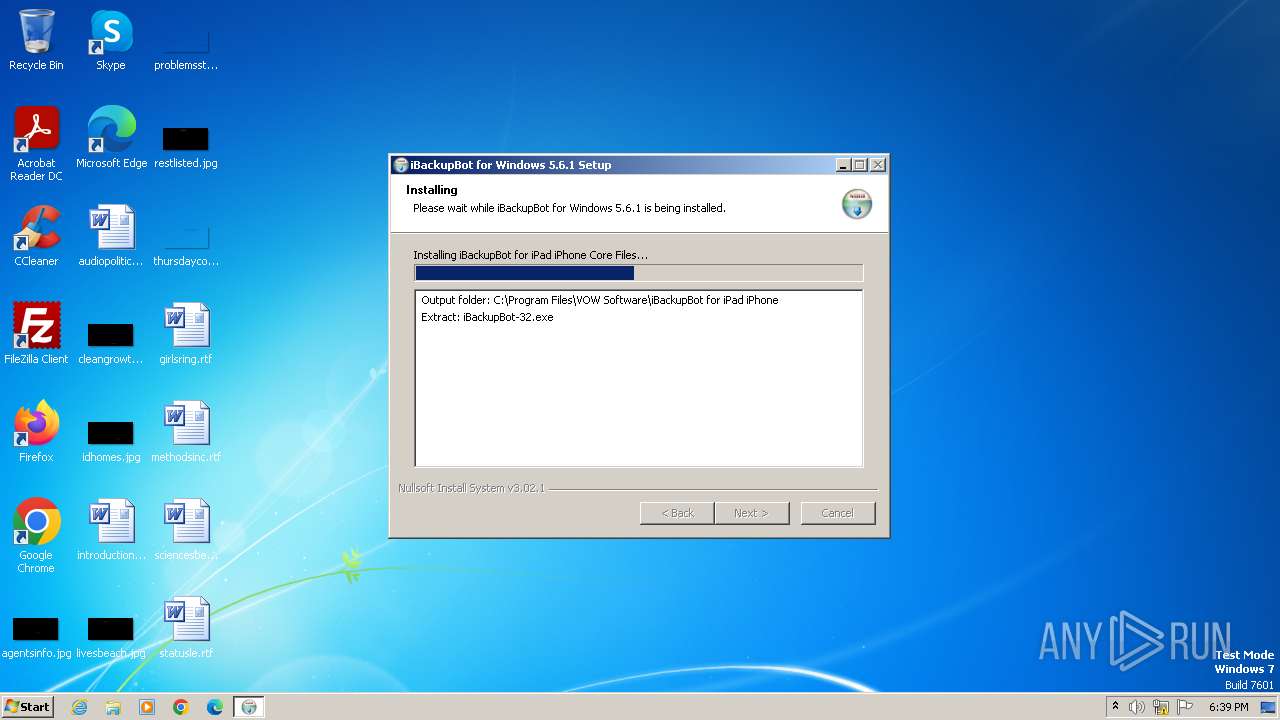Click the Output folder log line
The width and height of the screenshot is (1280, 720).
pyautogui.click(x=599, y=300)
